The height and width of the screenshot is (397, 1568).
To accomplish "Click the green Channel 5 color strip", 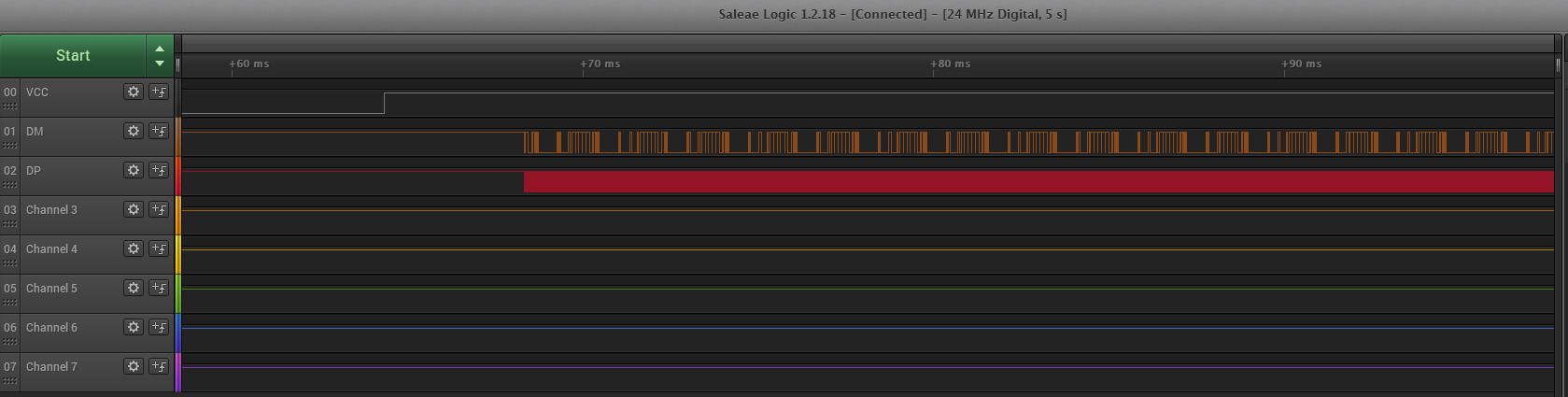I will pyautogui.click(x=177, y=293).
